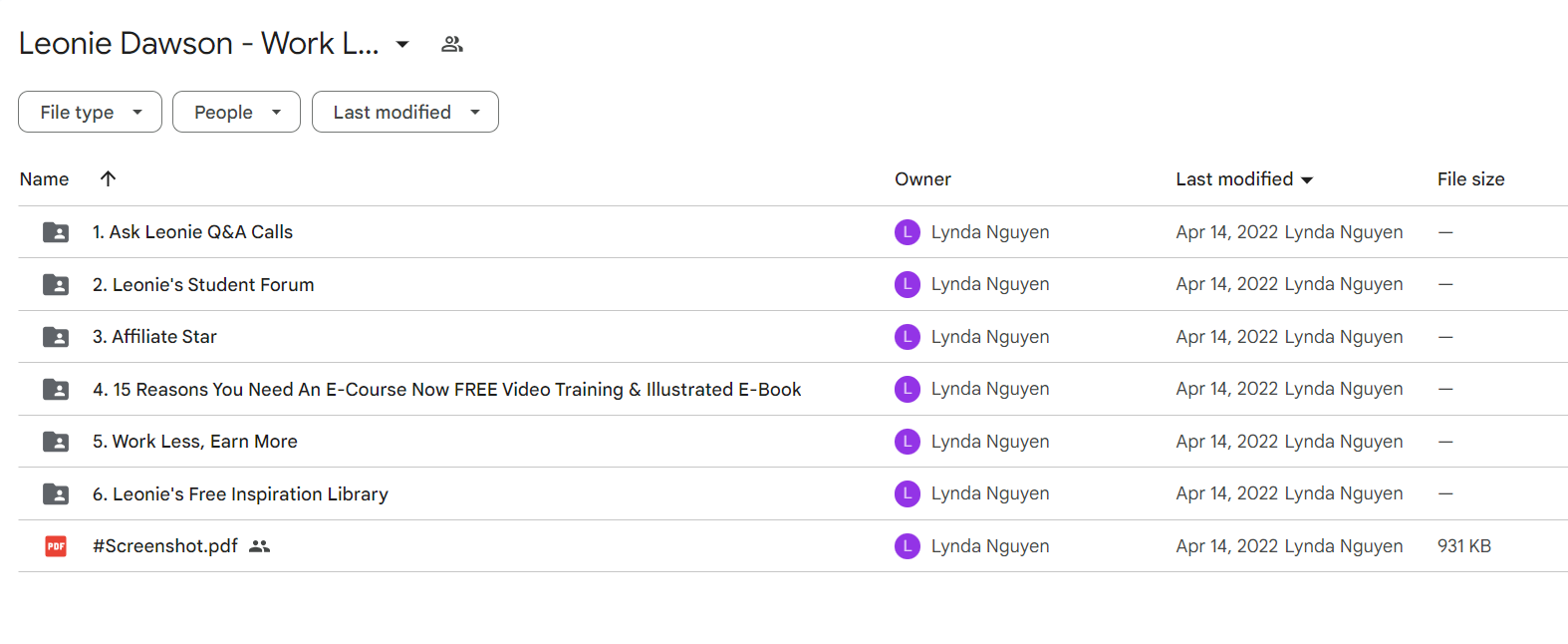Screen dimensions: 1568x644
Task: Reverse sort with the up arrow
Action: tap(109, 178)
